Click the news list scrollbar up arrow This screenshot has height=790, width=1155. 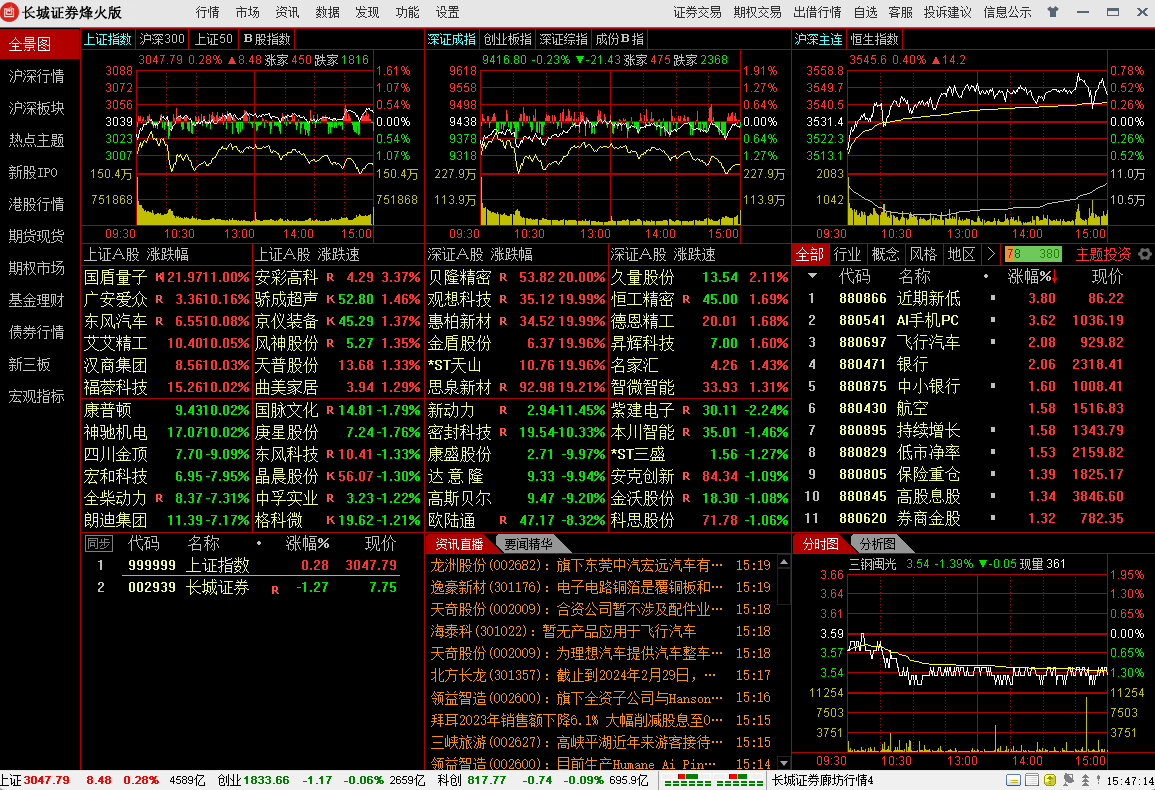[784, 562]
